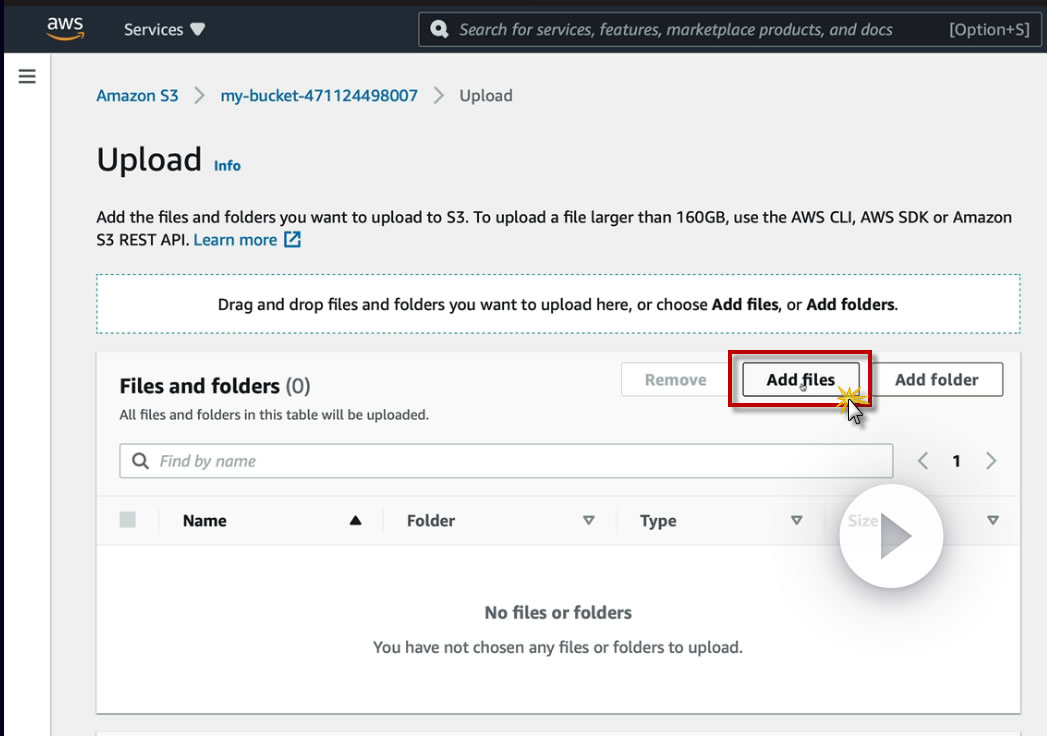
Task: Navigate to Amazon S3 breadcrumb
Action: tap(137, 96)
